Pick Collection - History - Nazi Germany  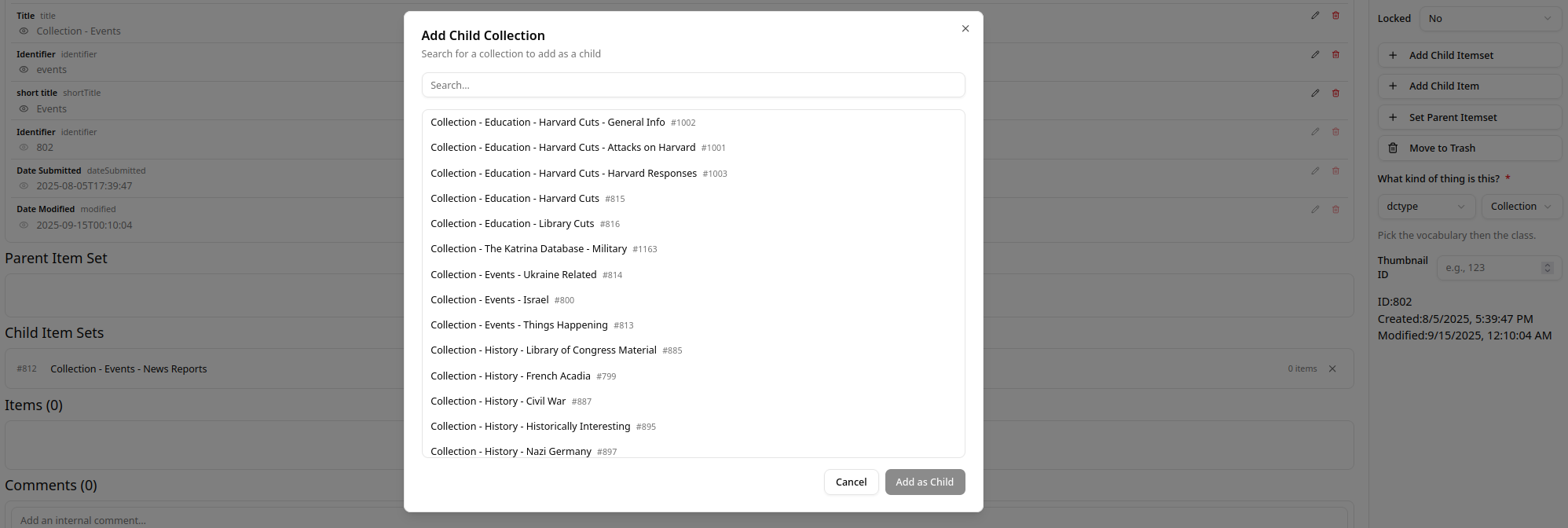pos(693,450)
